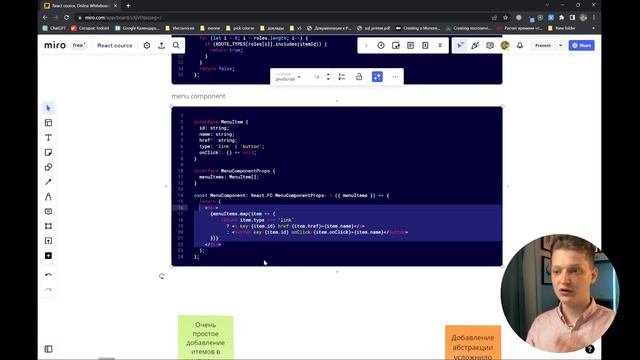
Task: Expand the collapsed top toolbar arrow
Action: click(366, 45)
